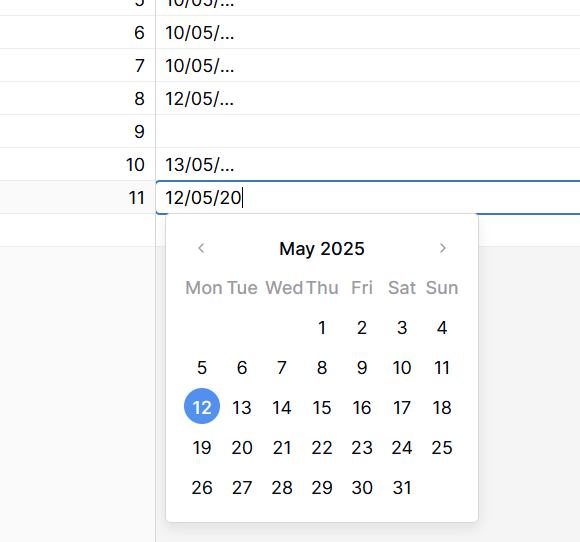This screenshot has width=580, height=542.
Task: Choose Saturday the 17th
Action: pos(402,408)
